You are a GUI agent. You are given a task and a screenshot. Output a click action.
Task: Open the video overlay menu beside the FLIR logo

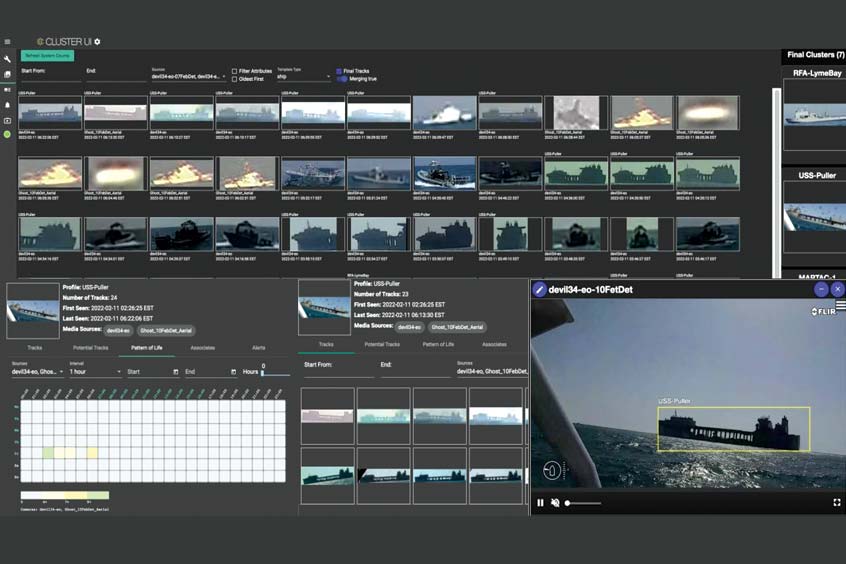click(x=841, y=305)
